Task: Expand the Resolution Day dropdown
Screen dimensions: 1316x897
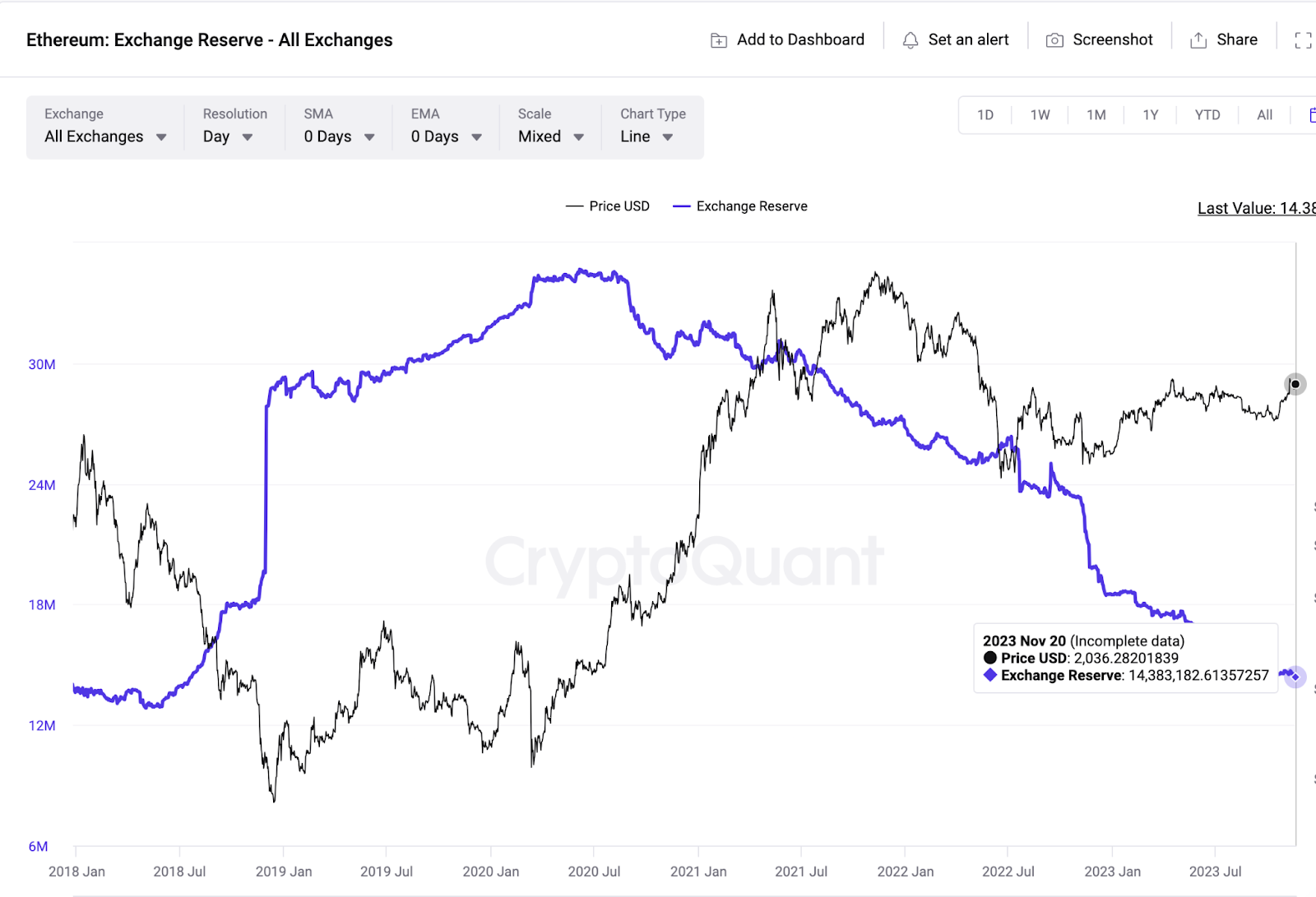Action: tap(228, 136)
